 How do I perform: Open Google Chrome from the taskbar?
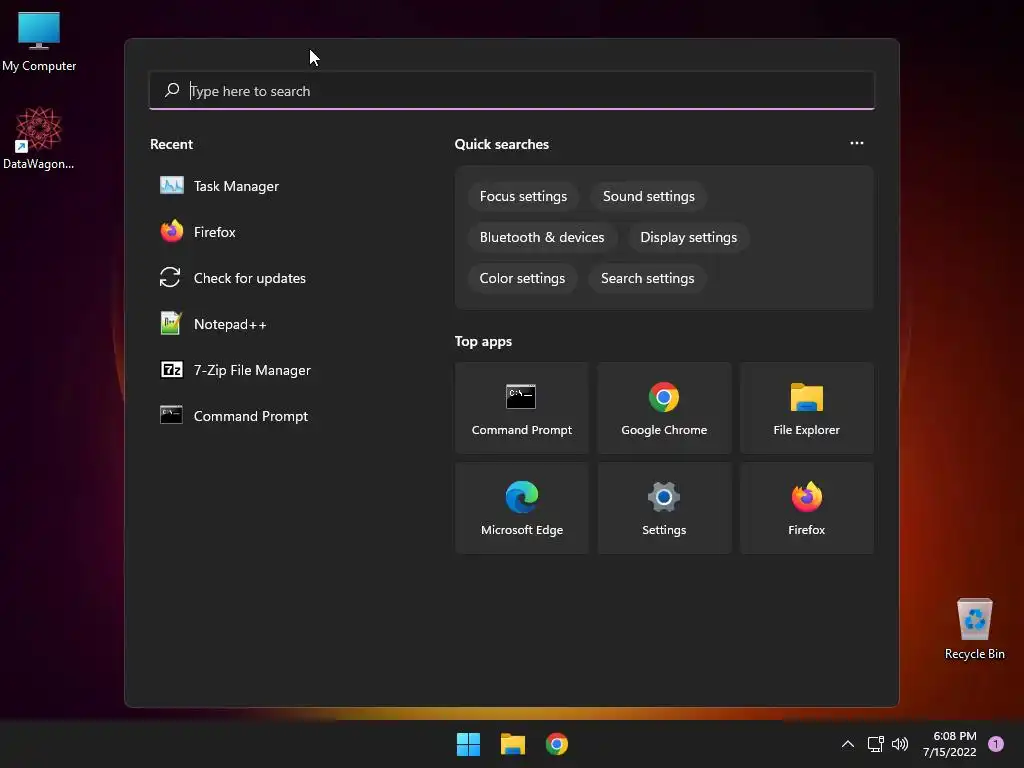[556, 744]
